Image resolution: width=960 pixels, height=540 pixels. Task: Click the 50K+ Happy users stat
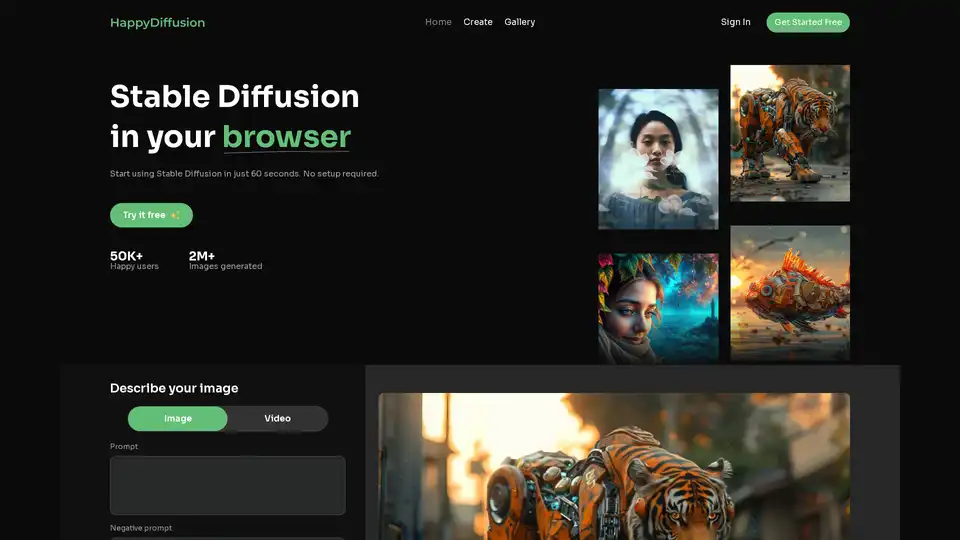click(134, 260)
